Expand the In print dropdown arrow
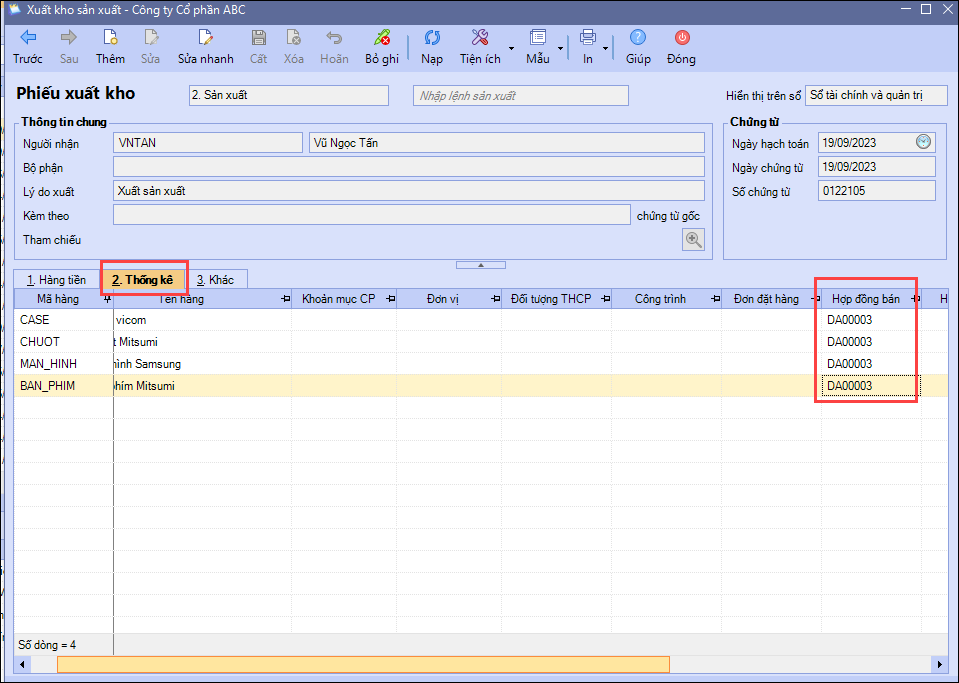959x683 pixels. (x=606, y=47)
